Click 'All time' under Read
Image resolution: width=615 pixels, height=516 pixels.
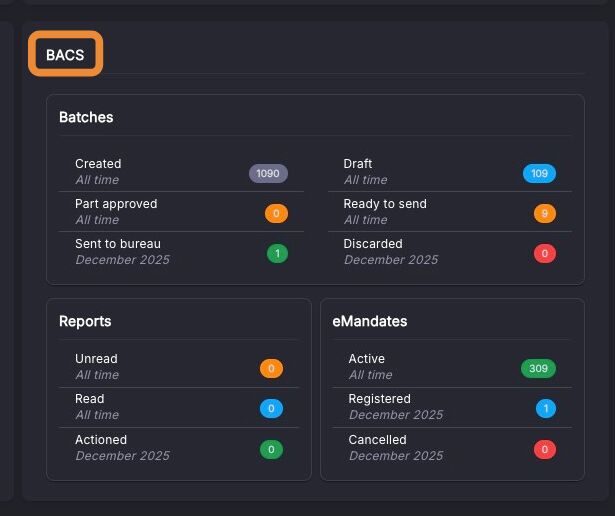[x=97, y=414]
